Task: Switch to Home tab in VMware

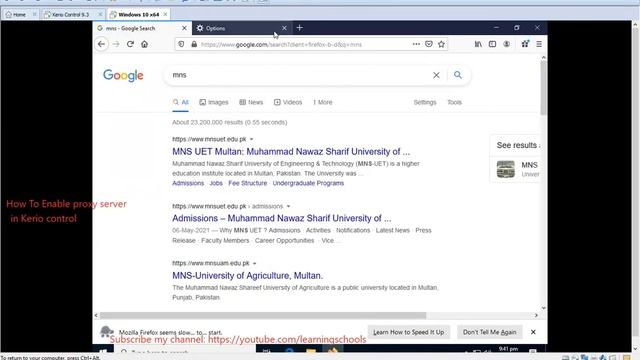Action: tap(19, 14)
